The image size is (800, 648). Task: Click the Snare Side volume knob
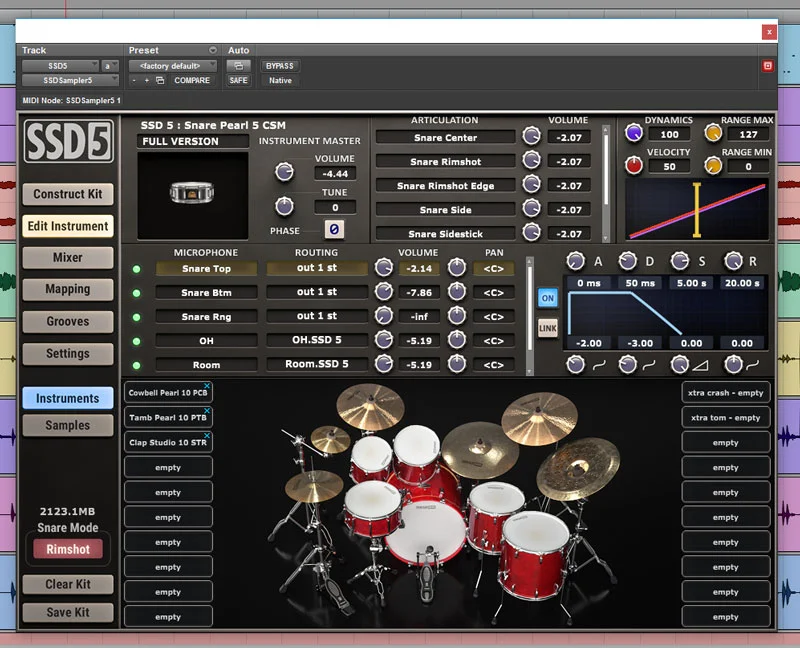[x=531, y=208]
